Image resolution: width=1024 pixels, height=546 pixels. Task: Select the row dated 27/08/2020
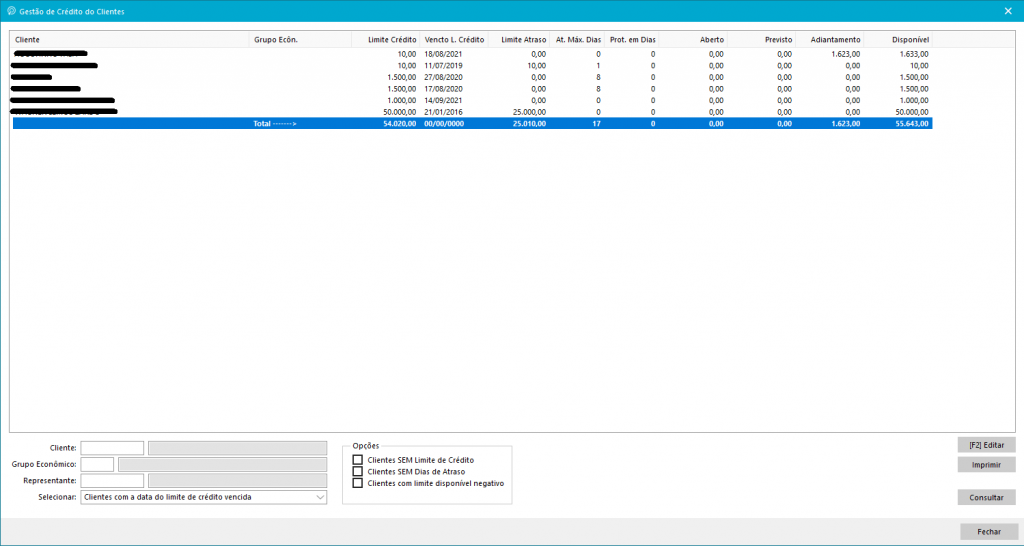tap(472, 77)
